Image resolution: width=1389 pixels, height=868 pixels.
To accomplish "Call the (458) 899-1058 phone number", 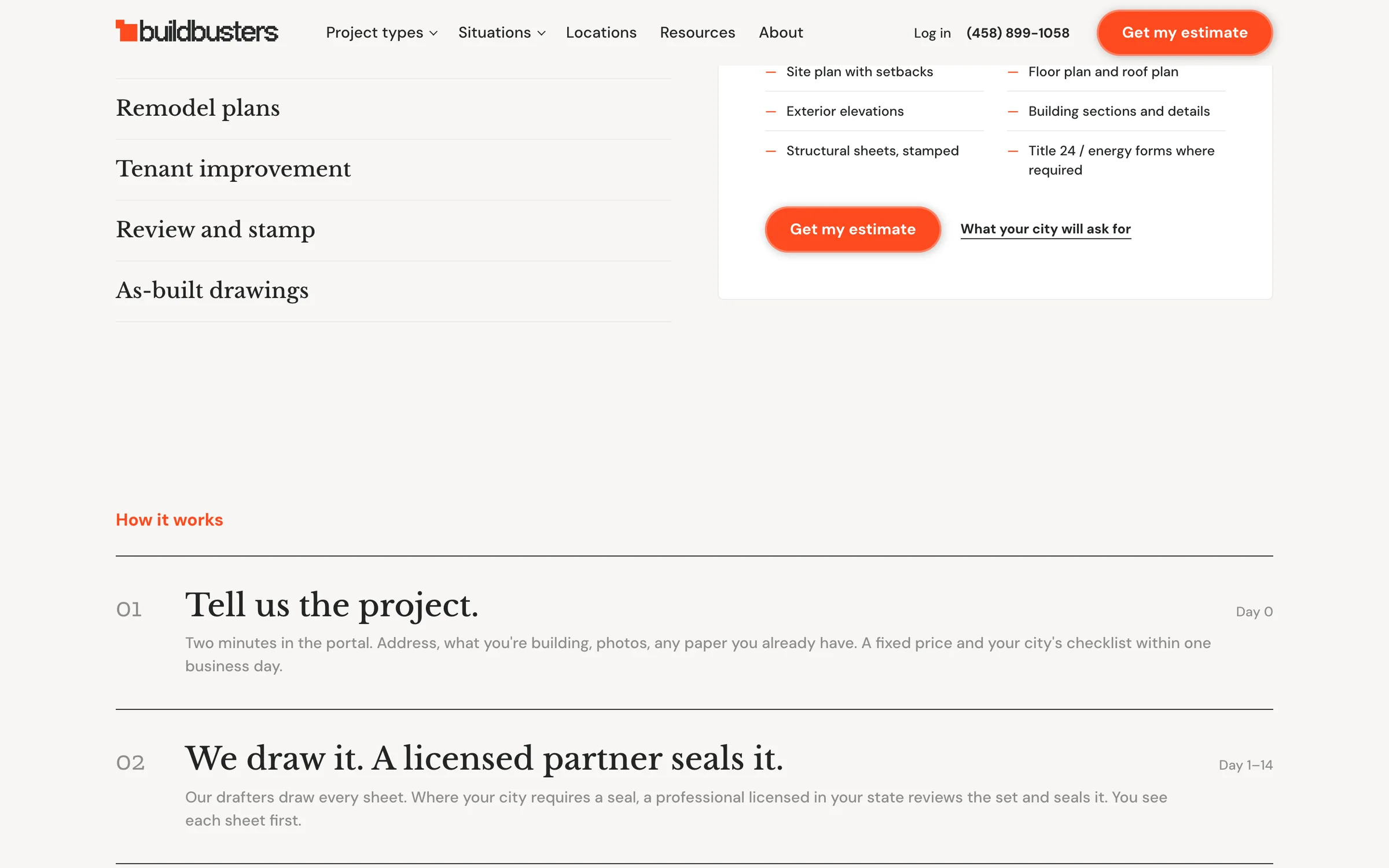I will pos(1017,33).
